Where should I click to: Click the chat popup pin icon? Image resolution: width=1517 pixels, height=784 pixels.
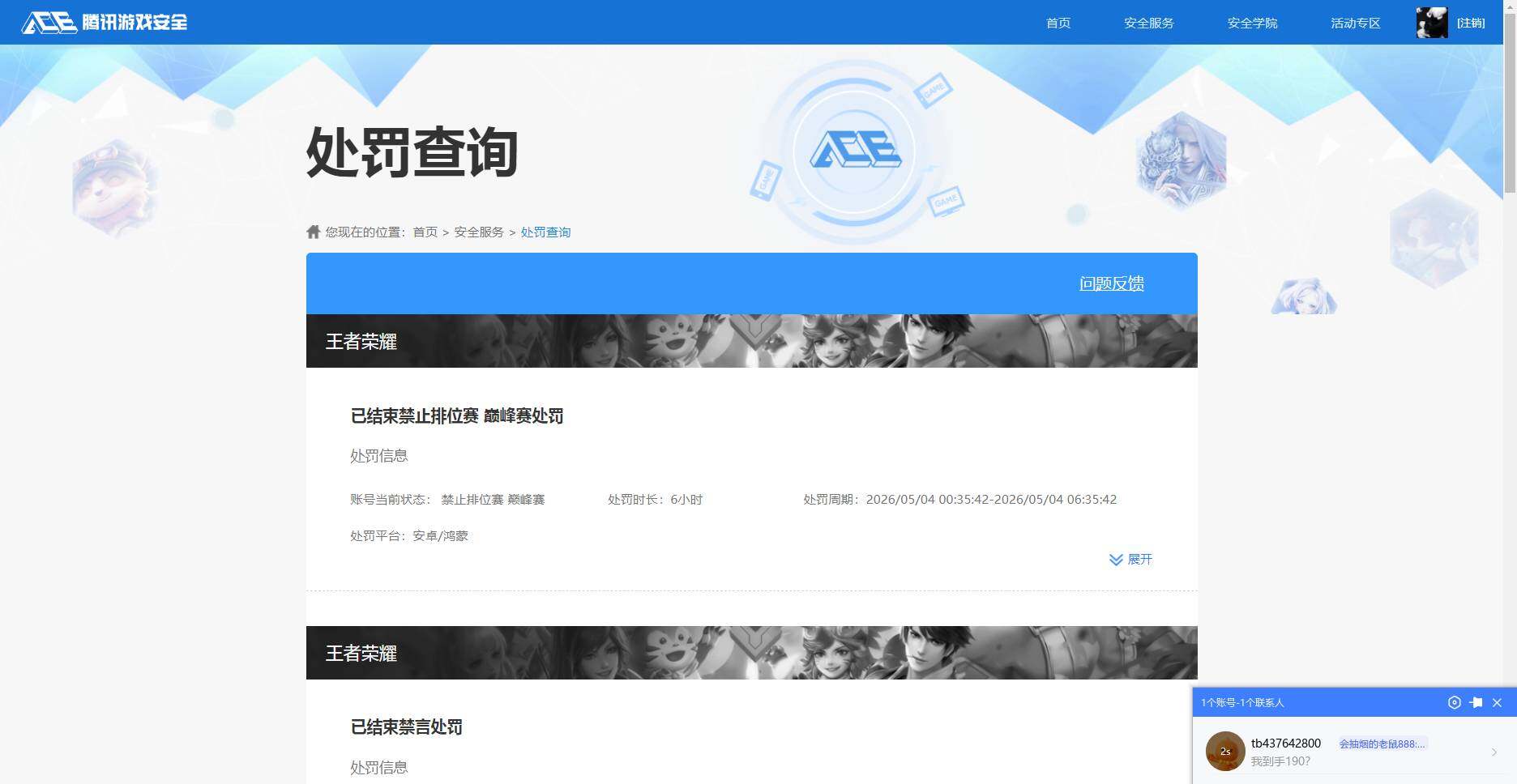1476,702
